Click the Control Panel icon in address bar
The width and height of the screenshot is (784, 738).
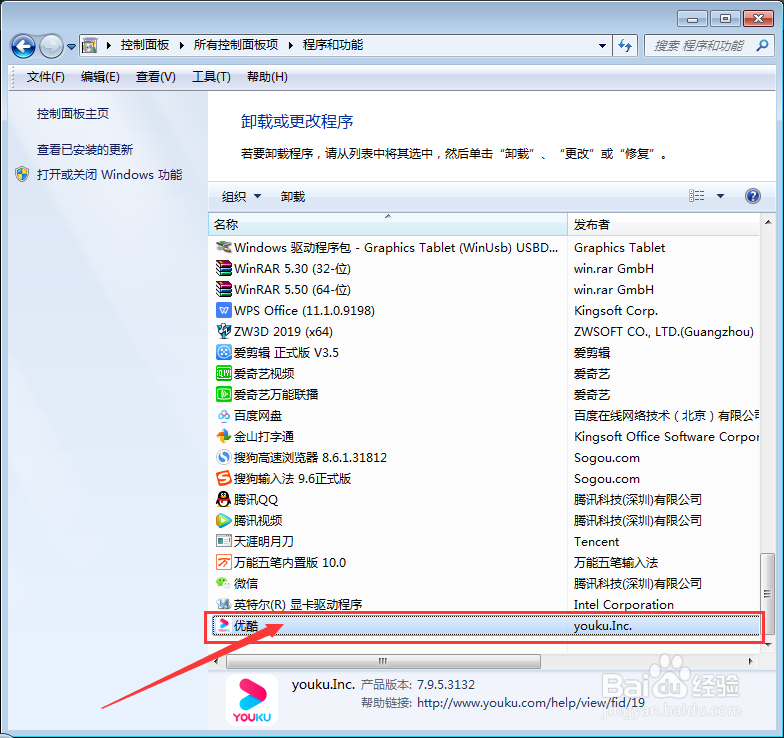tap(90, 46)
